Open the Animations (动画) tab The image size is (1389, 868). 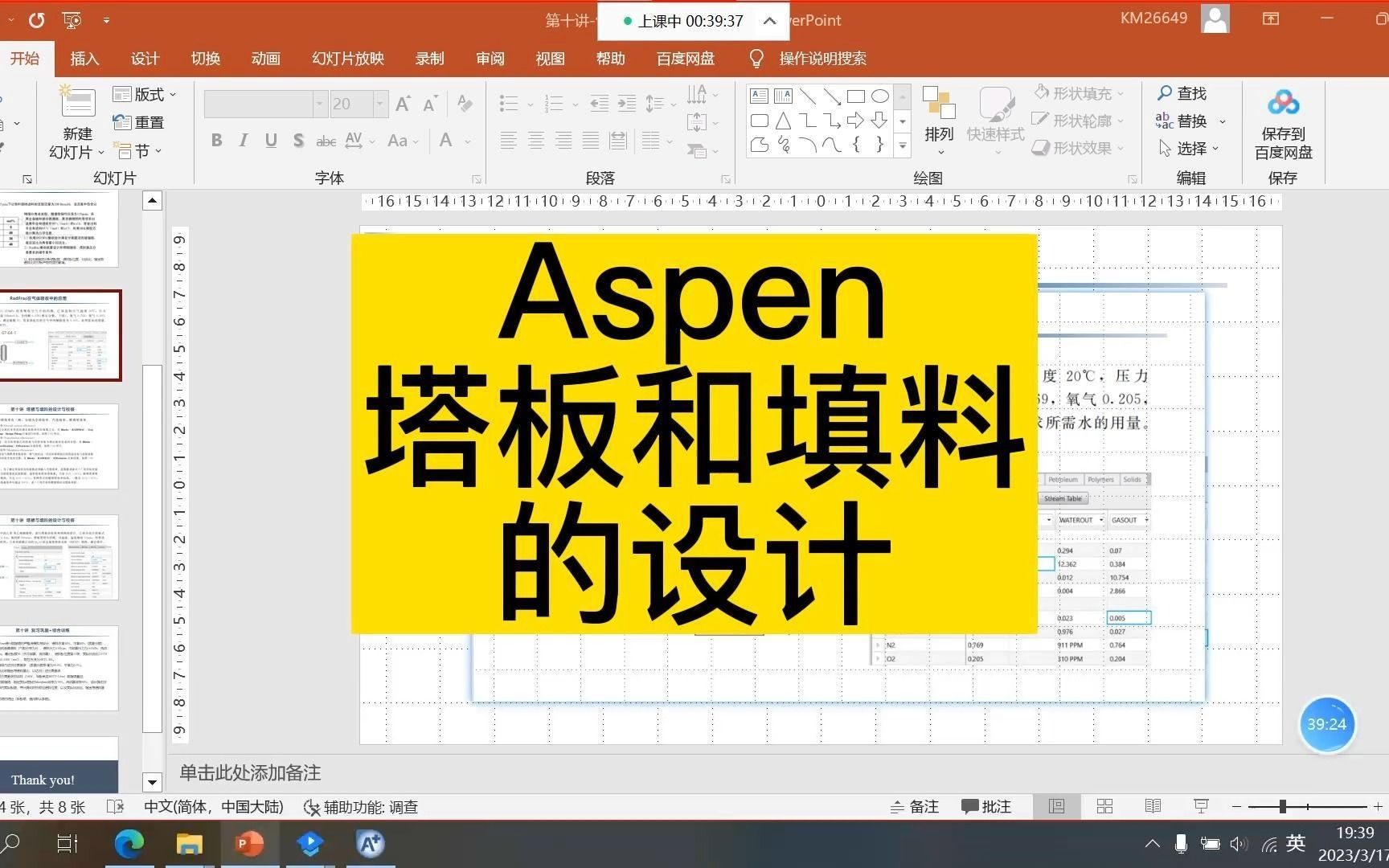click(265, 58)
